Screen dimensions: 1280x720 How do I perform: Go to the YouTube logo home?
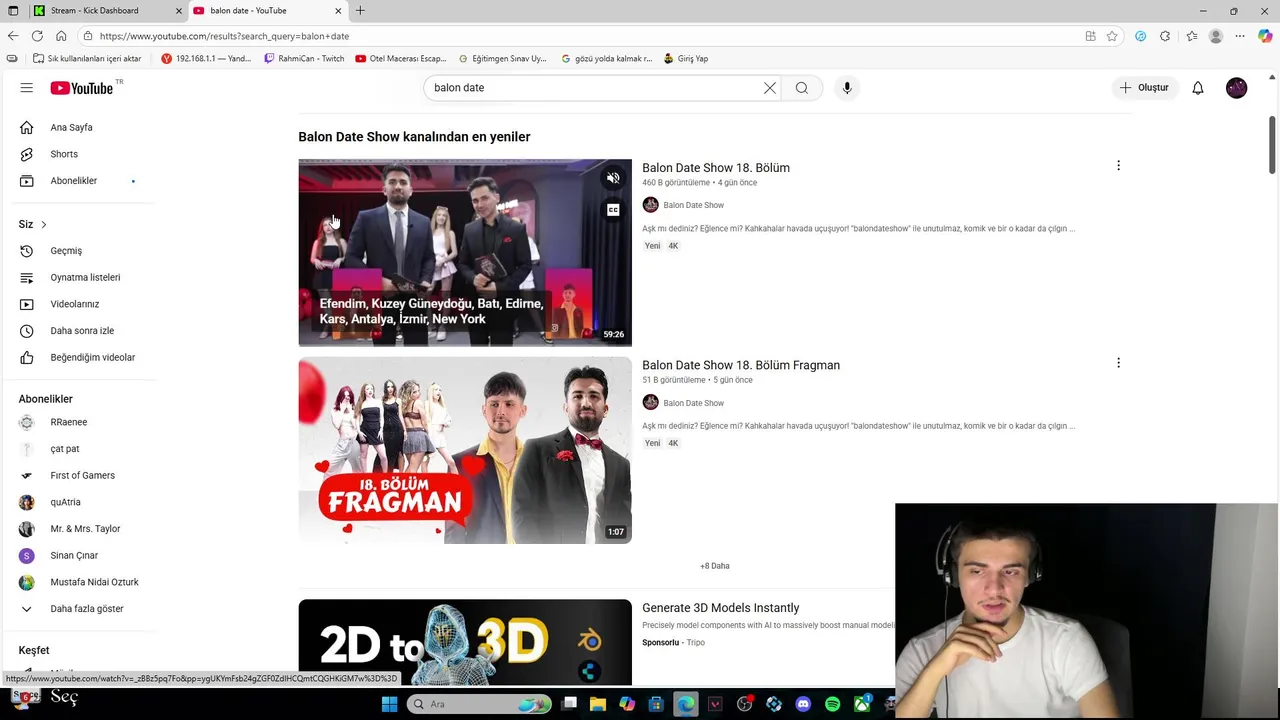point(82,88)
